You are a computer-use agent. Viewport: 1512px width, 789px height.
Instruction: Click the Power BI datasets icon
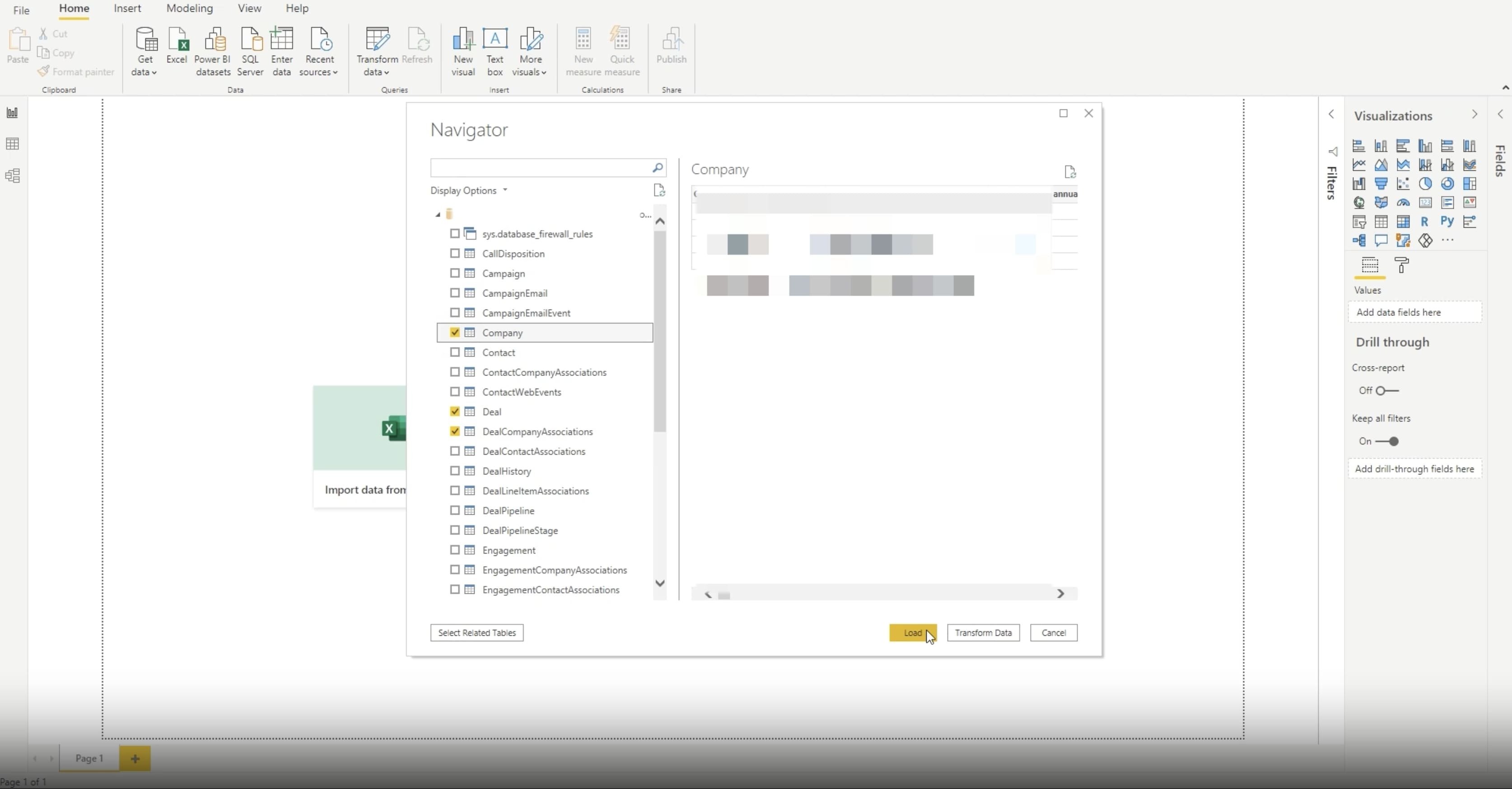pyautogui.click(x=212, y=52)
